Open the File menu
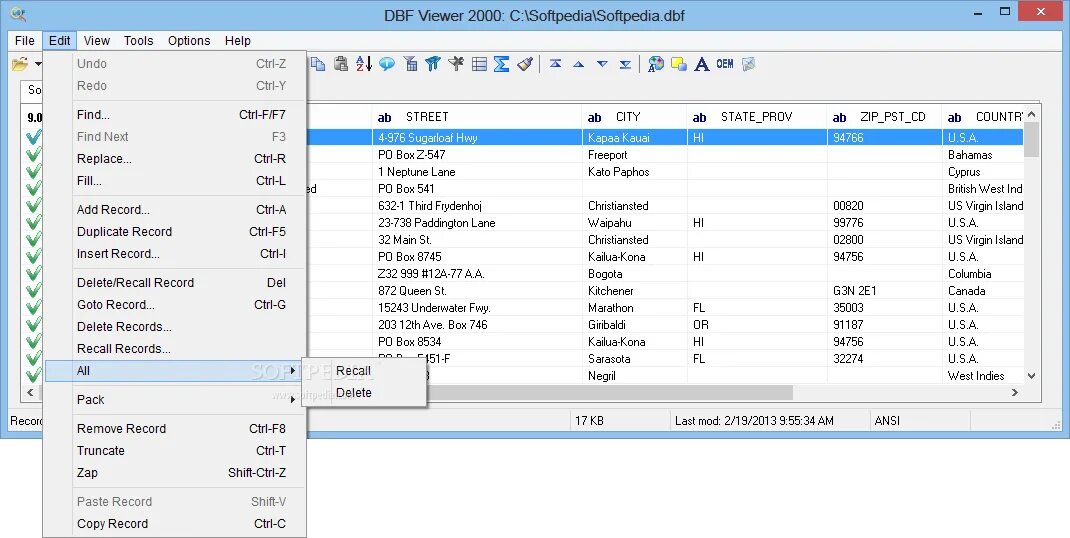This screenshot has width=1070, height=538. (x=25, y=41)
